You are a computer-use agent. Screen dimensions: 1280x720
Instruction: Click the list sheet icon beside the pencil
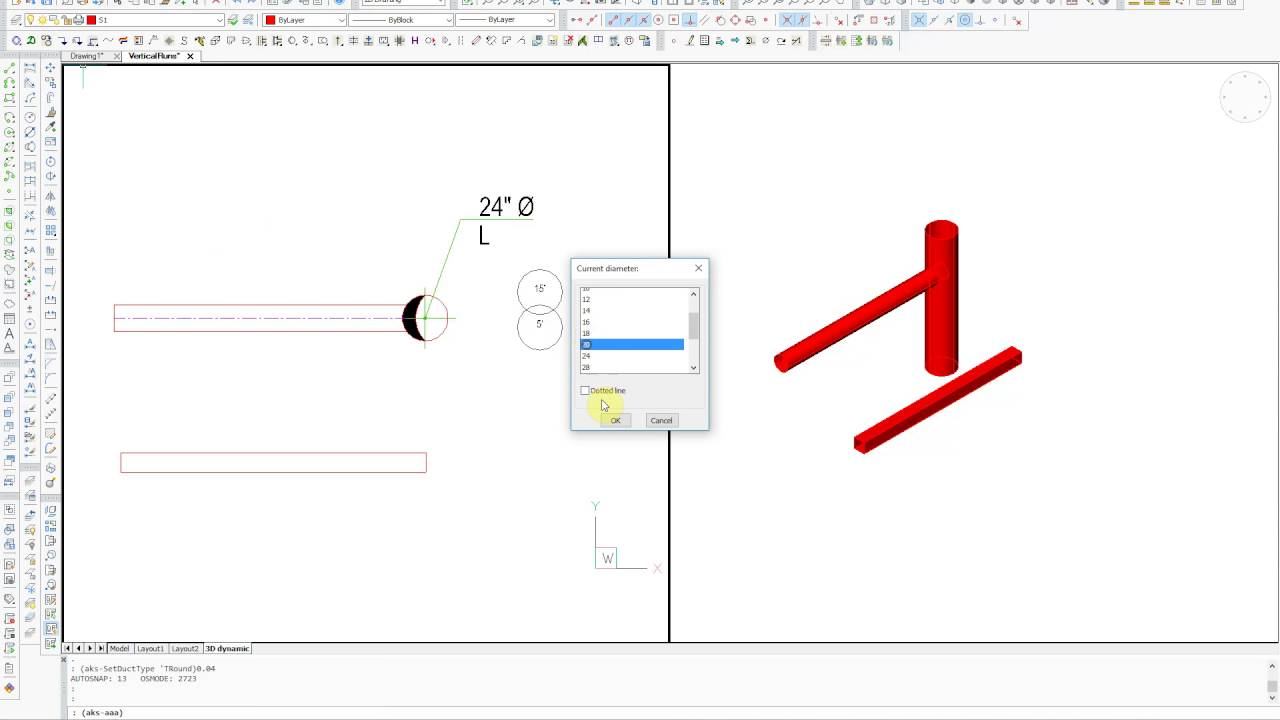coord(704,41)
